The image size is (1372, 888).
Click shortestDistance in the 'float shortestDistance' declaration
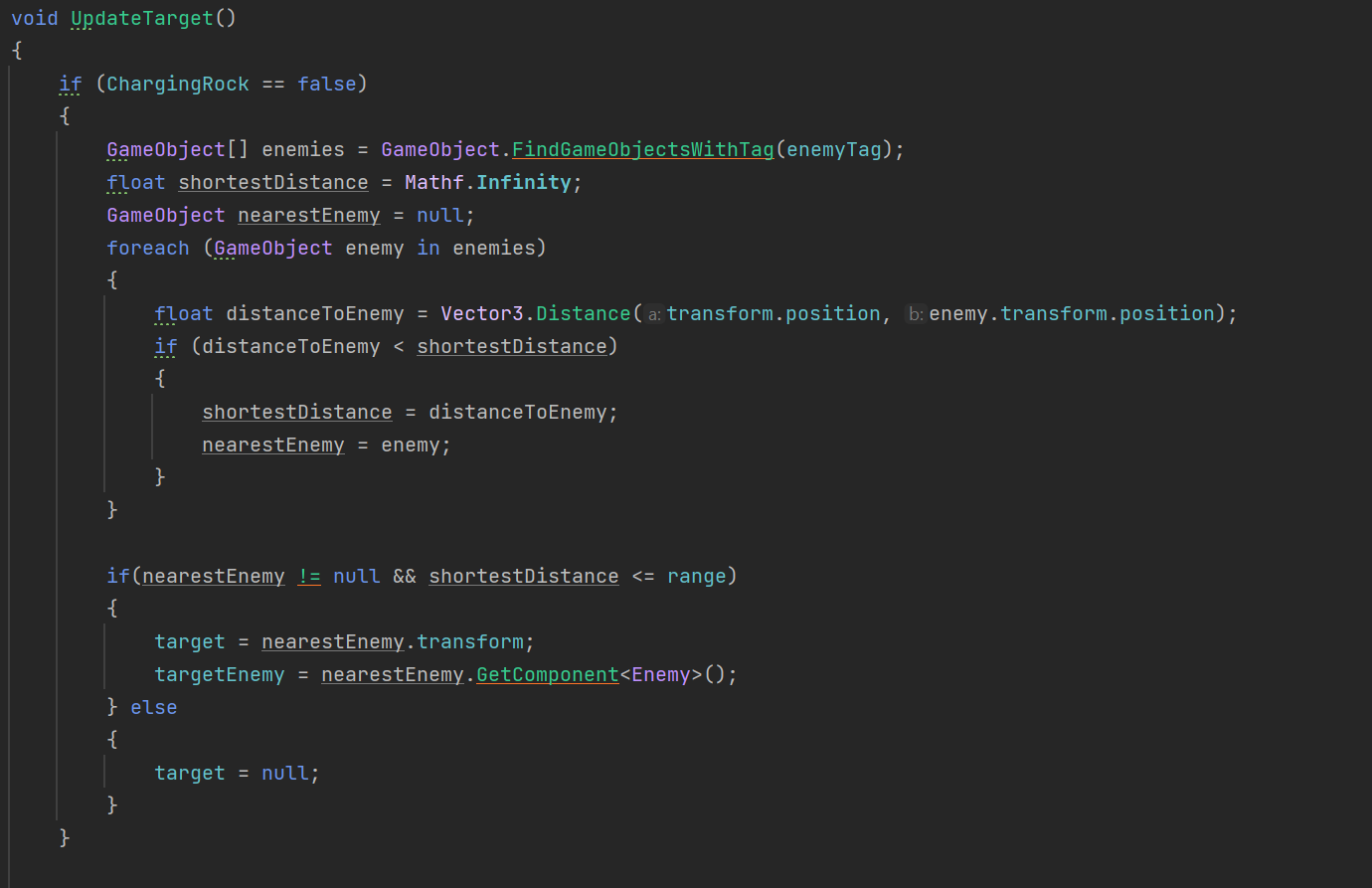[x=273, y=182]
